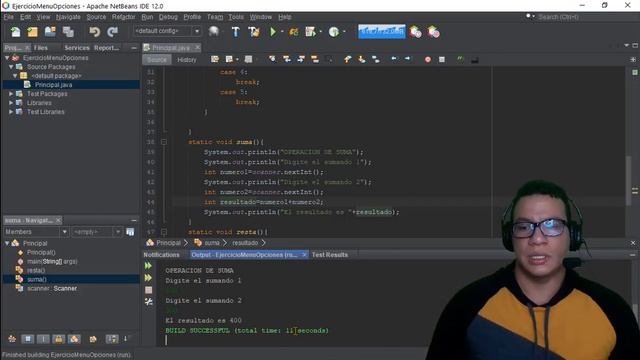The width and height of the screenshot is (640, 360).
Task: Open the Navigate menu
Action: click(x=68, y=17)
